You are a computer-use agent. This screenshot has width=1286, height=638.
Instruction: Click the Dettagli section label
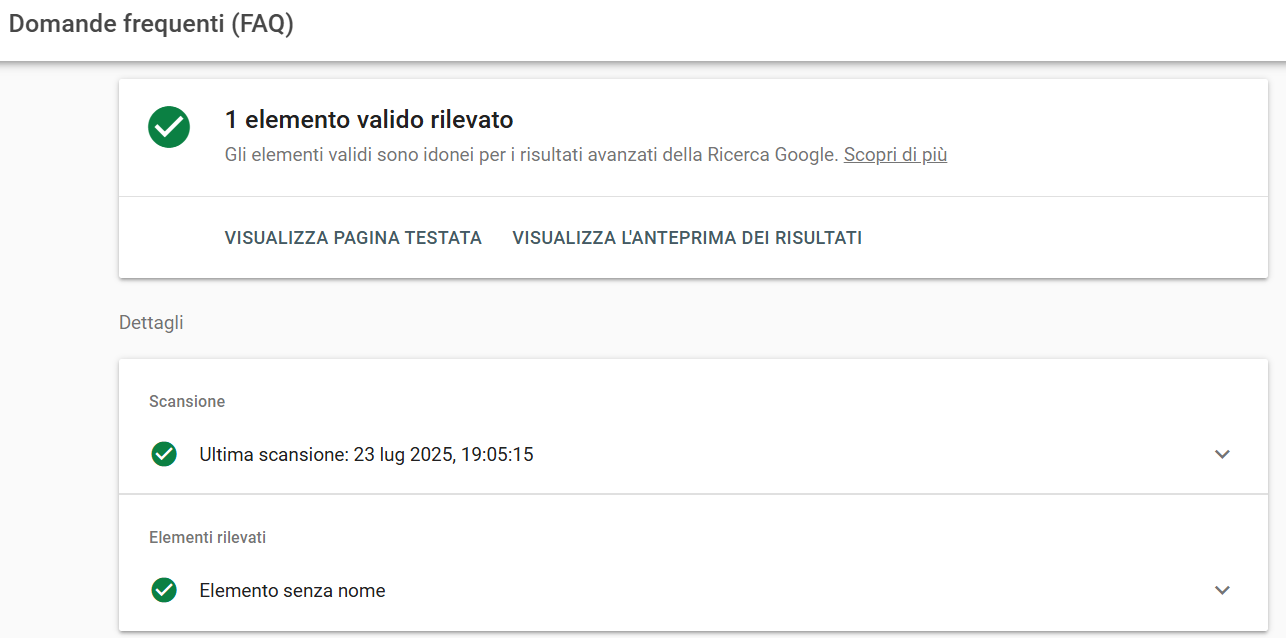[x=151, y=323]
